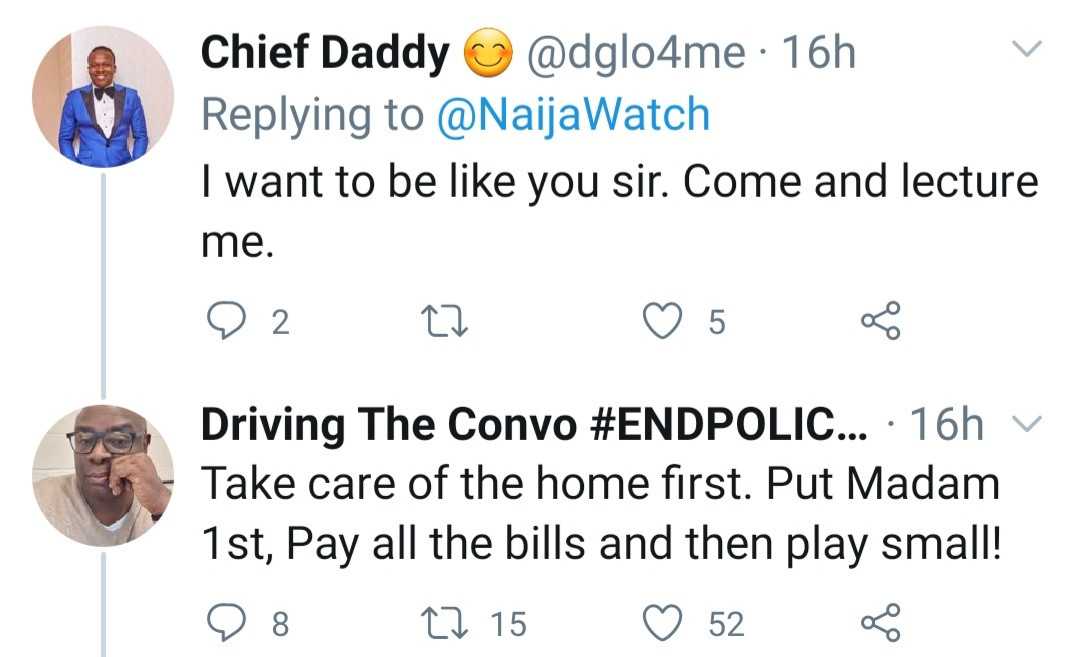This screenshot has width=1080, height=657.
Task: Share Driving The Convo's tweet
Action: point(880,624)
